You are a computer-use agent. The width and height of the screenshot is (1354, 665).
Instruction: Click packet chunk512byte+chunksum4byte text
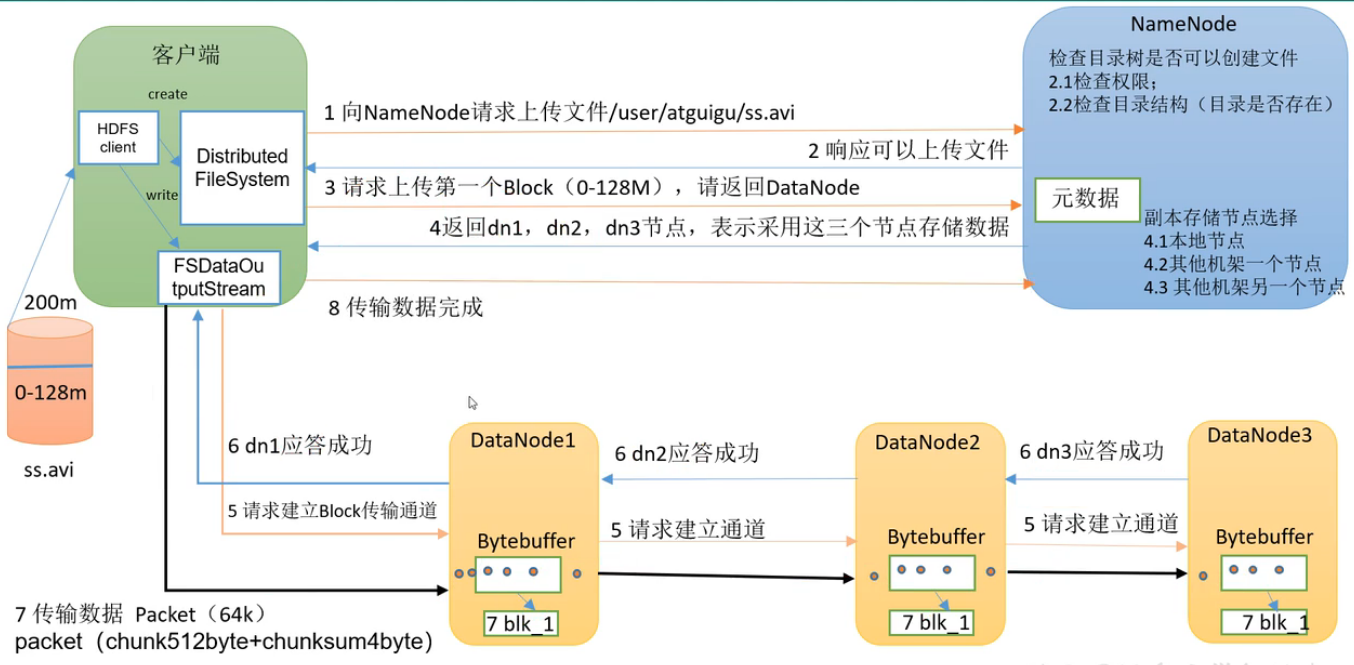[224, 641]
